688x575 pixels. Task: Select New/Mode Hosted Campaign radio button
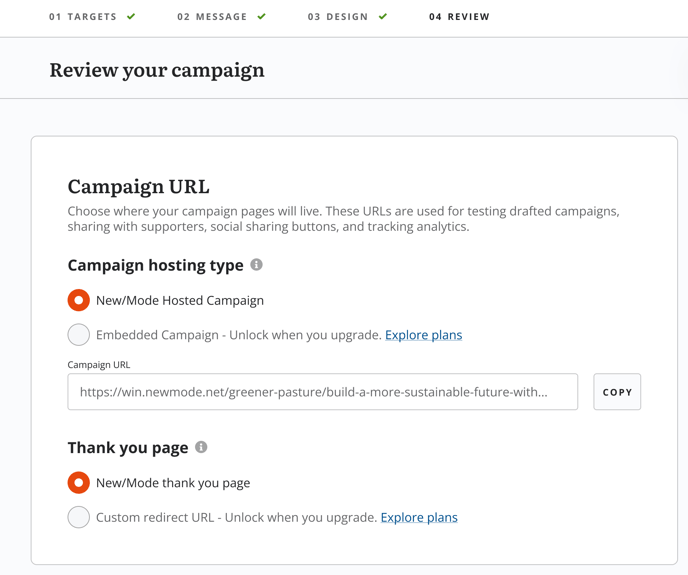[79, 300]
